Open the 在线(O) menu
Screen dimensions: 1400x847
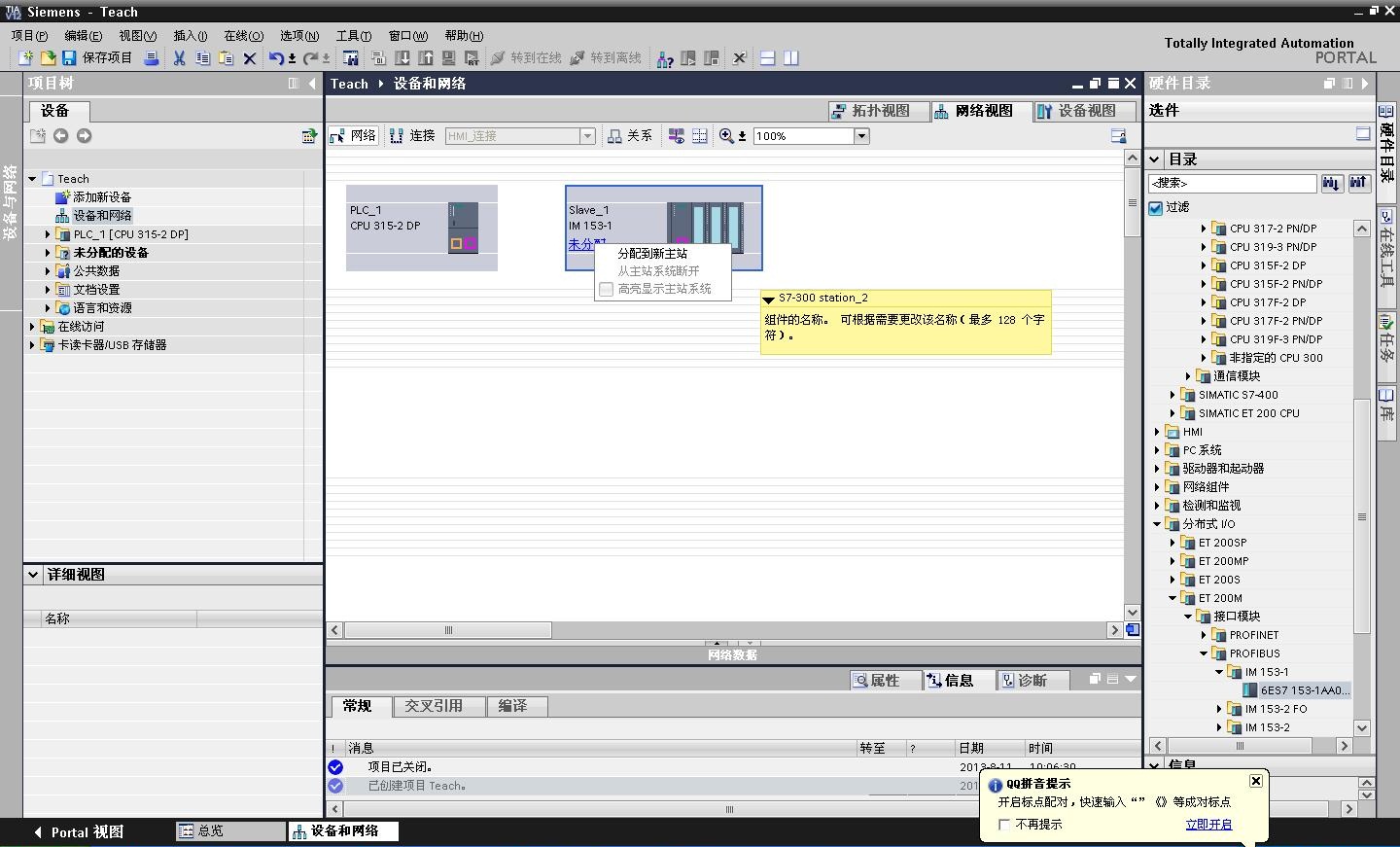point(243,36)
